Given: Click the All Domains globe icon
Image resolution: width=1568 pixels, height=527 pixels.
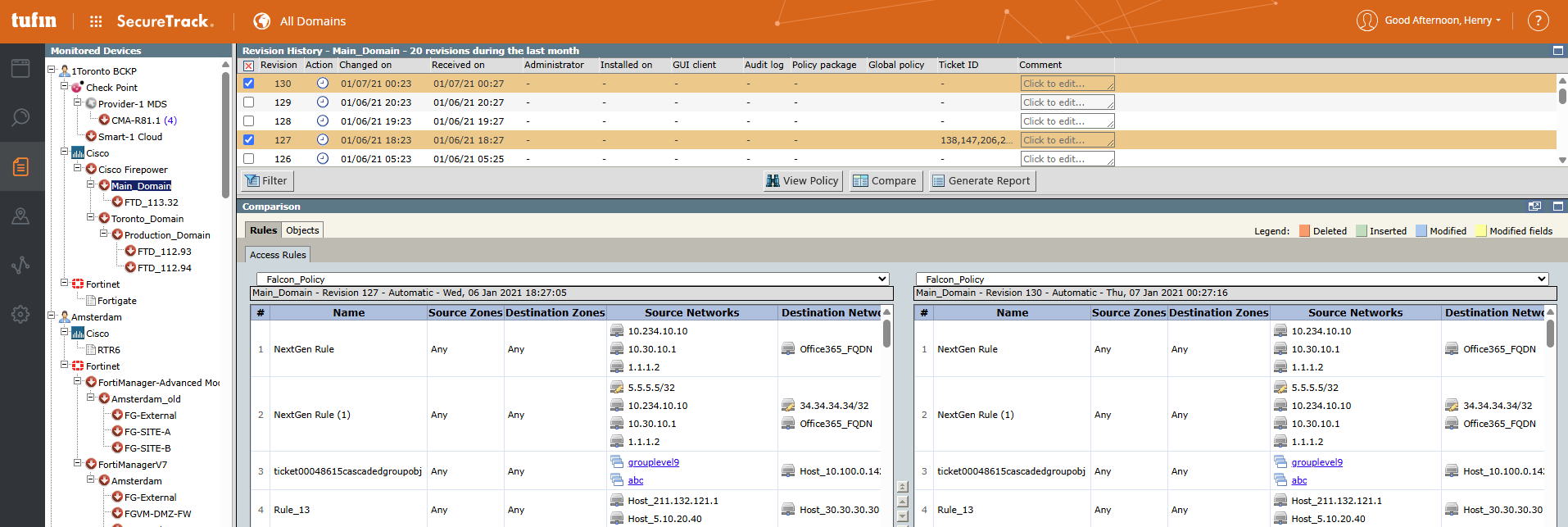Looking at the screenshot, I should (x=262, y=21).
